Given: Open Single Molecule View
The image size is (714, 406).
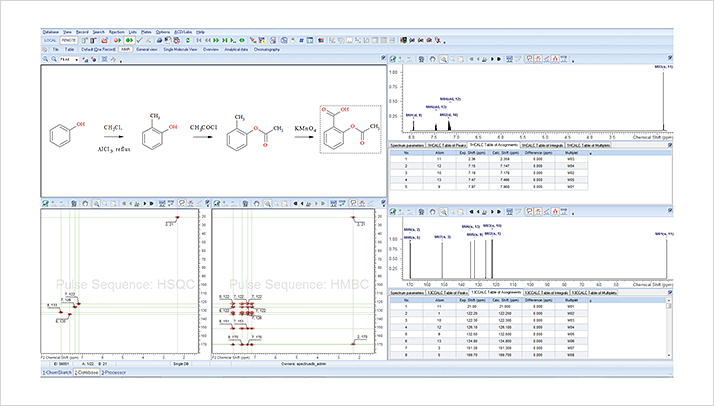Looking at the screenshot, I should point(180,49).
